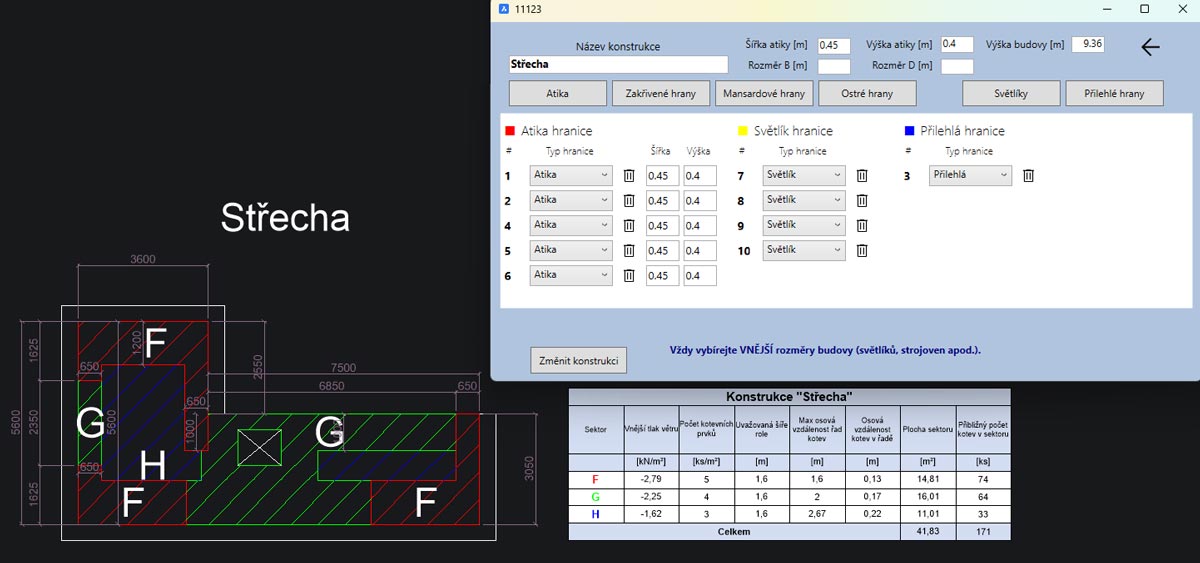Select Zakřivené hrany button

[660, 93]
